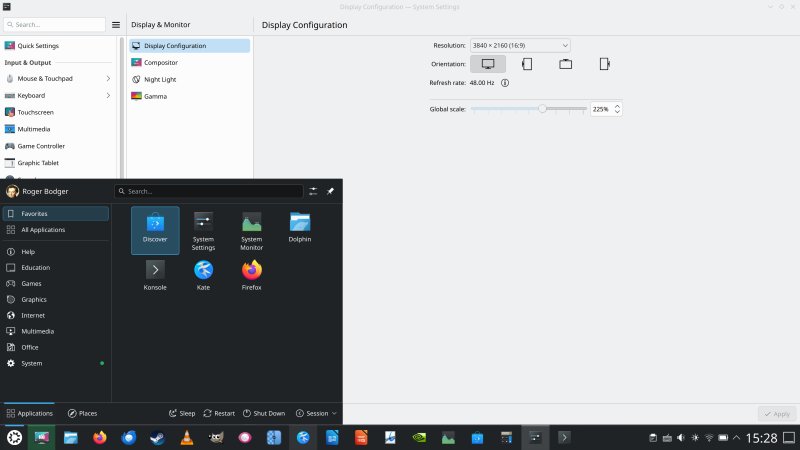Open the Graphics category in the launcher
Screen dimensions: 800x450
(56, 299)
